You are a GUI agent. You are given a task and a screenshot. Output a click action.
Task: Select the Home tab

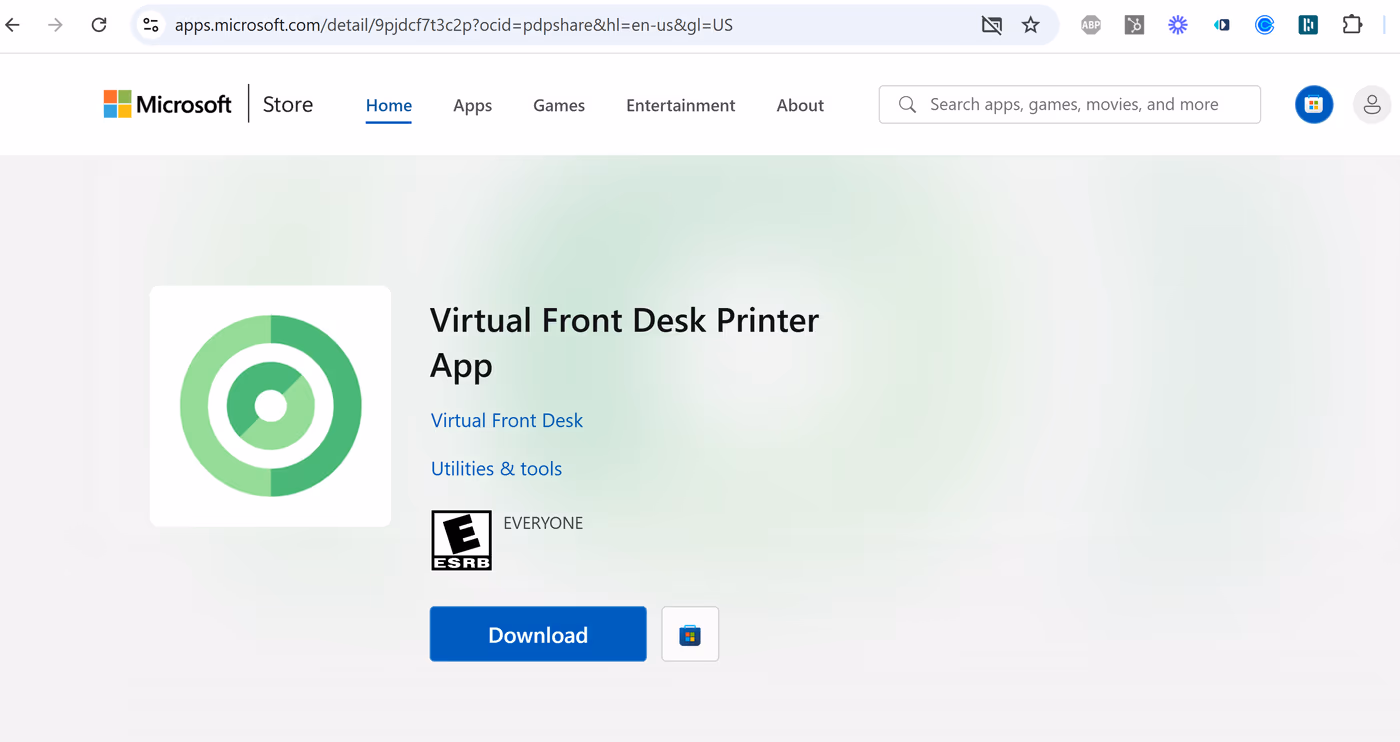click(x=389, y=105)
